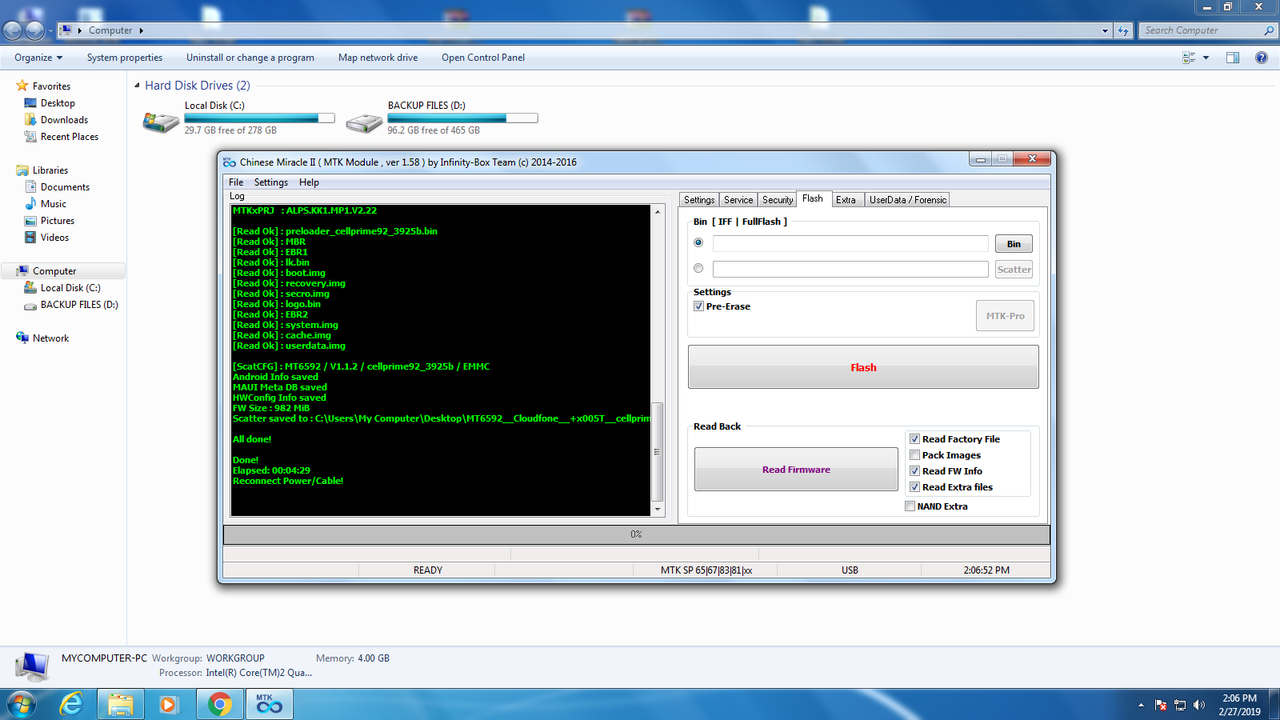
Task: Enable NAND Extra checkbox
Action: click(909, 506)
